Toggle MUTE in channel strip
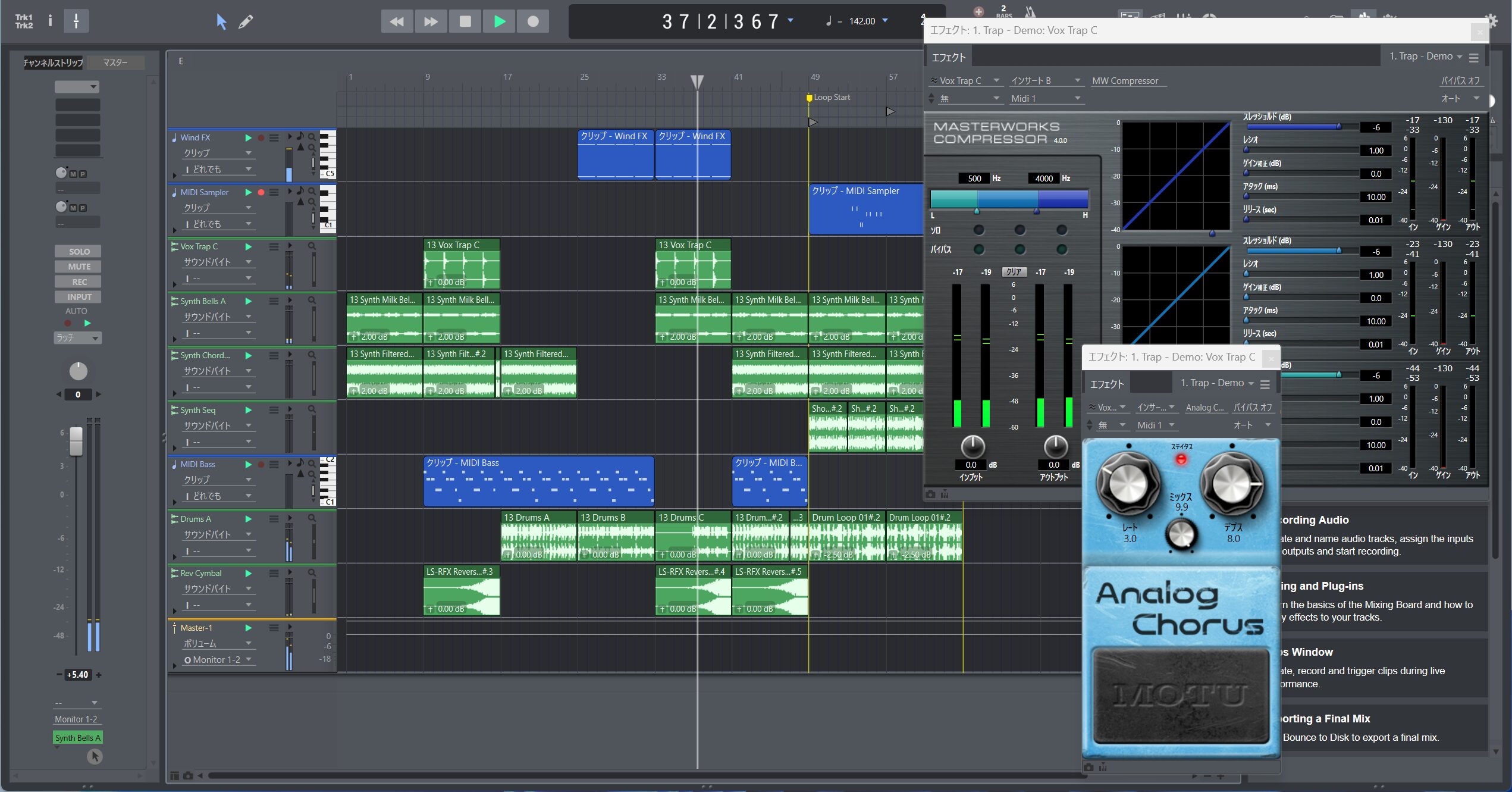Screen dimensions: 1512x792 (79, 267)
